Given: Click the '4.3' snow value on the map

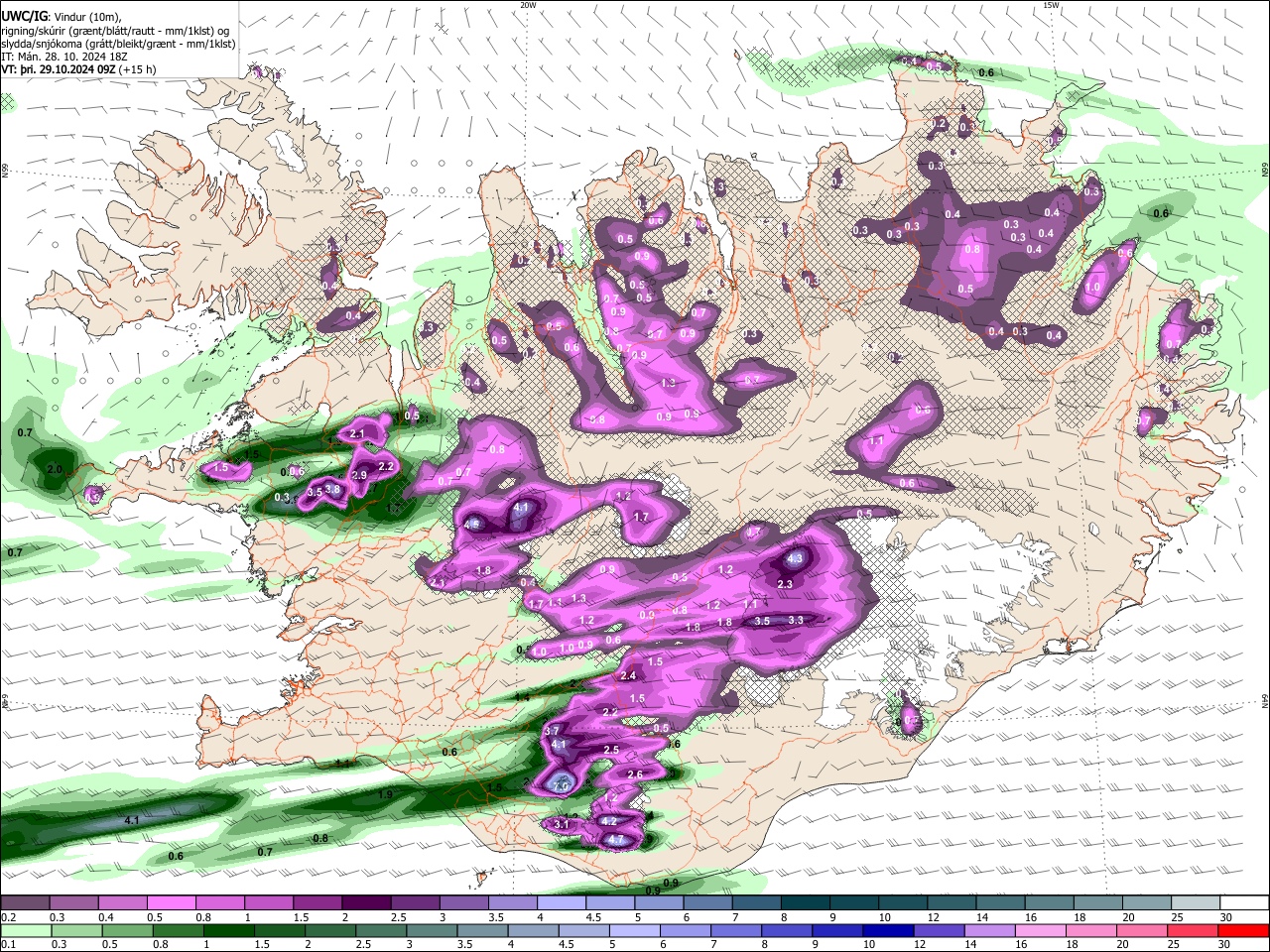Looking at the screenshot, I should point(795,559).
